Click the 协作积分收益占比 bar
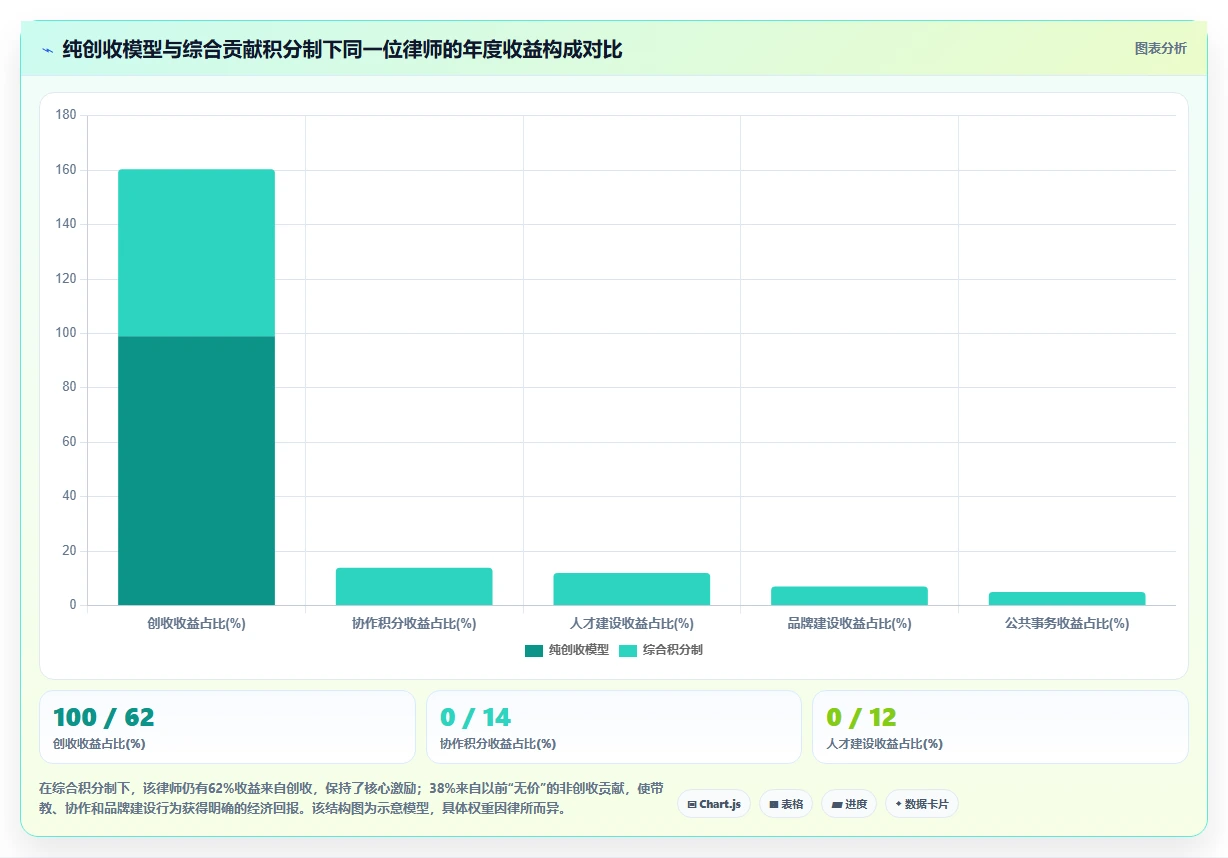 (414, 586)
